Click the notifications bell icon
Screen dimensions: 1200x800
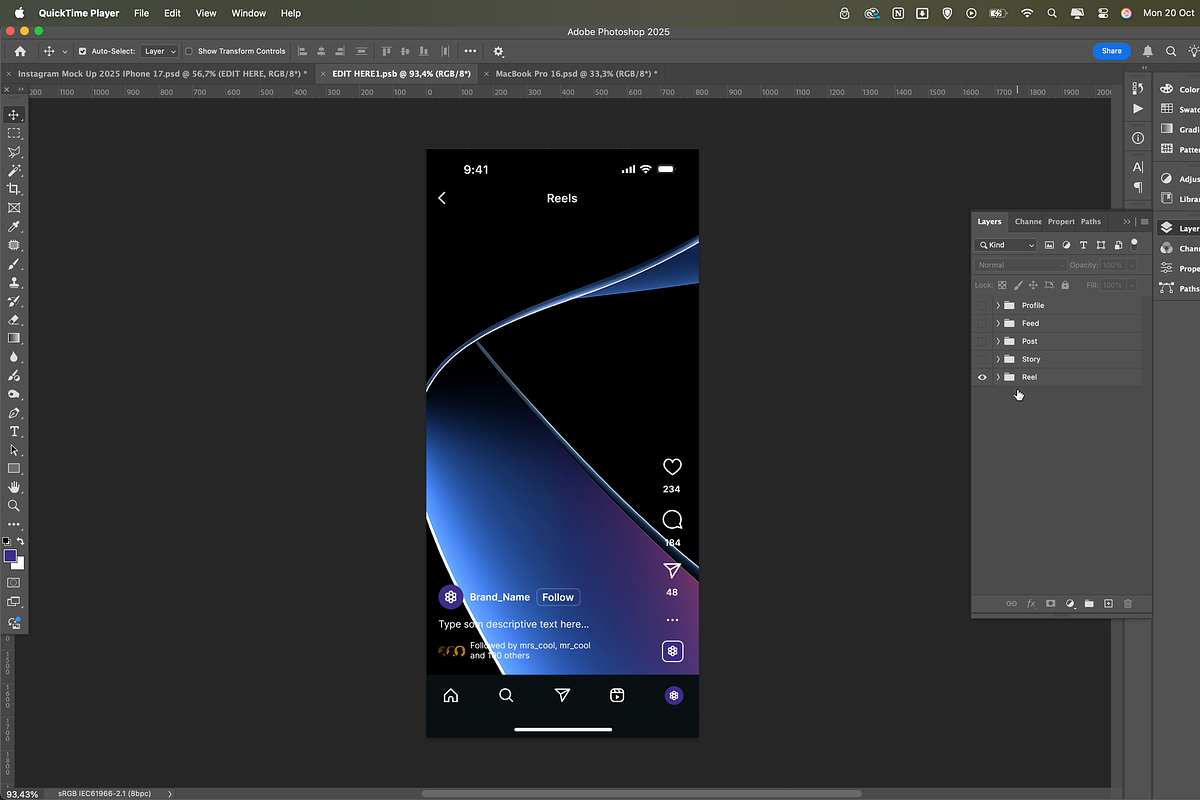point(1148,51)
